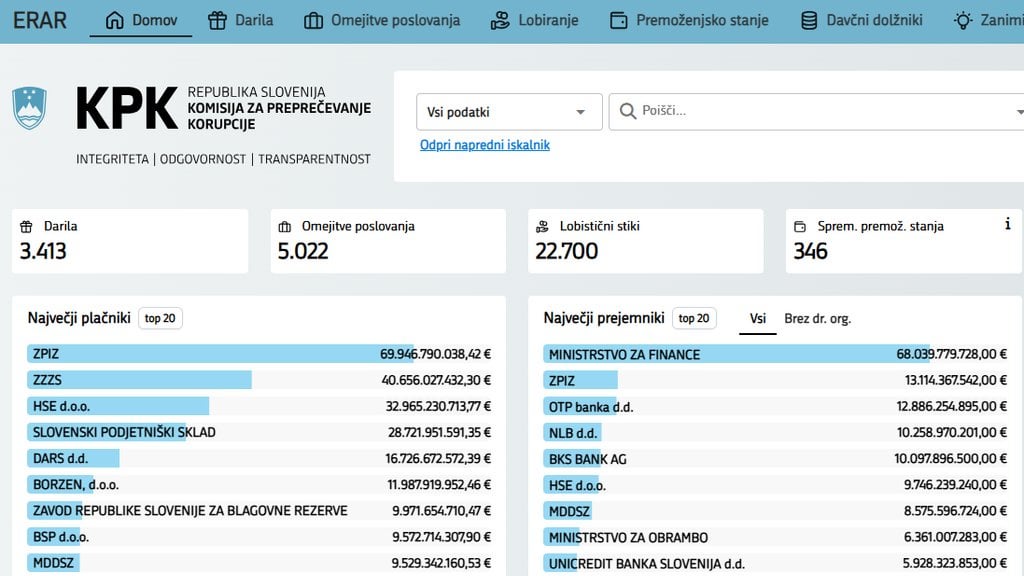Image resolution: width=1024 pixels, height=576 pixels.
Task: Open the Omejitve poslovanja 5.022 card
Action: point(388,241)
